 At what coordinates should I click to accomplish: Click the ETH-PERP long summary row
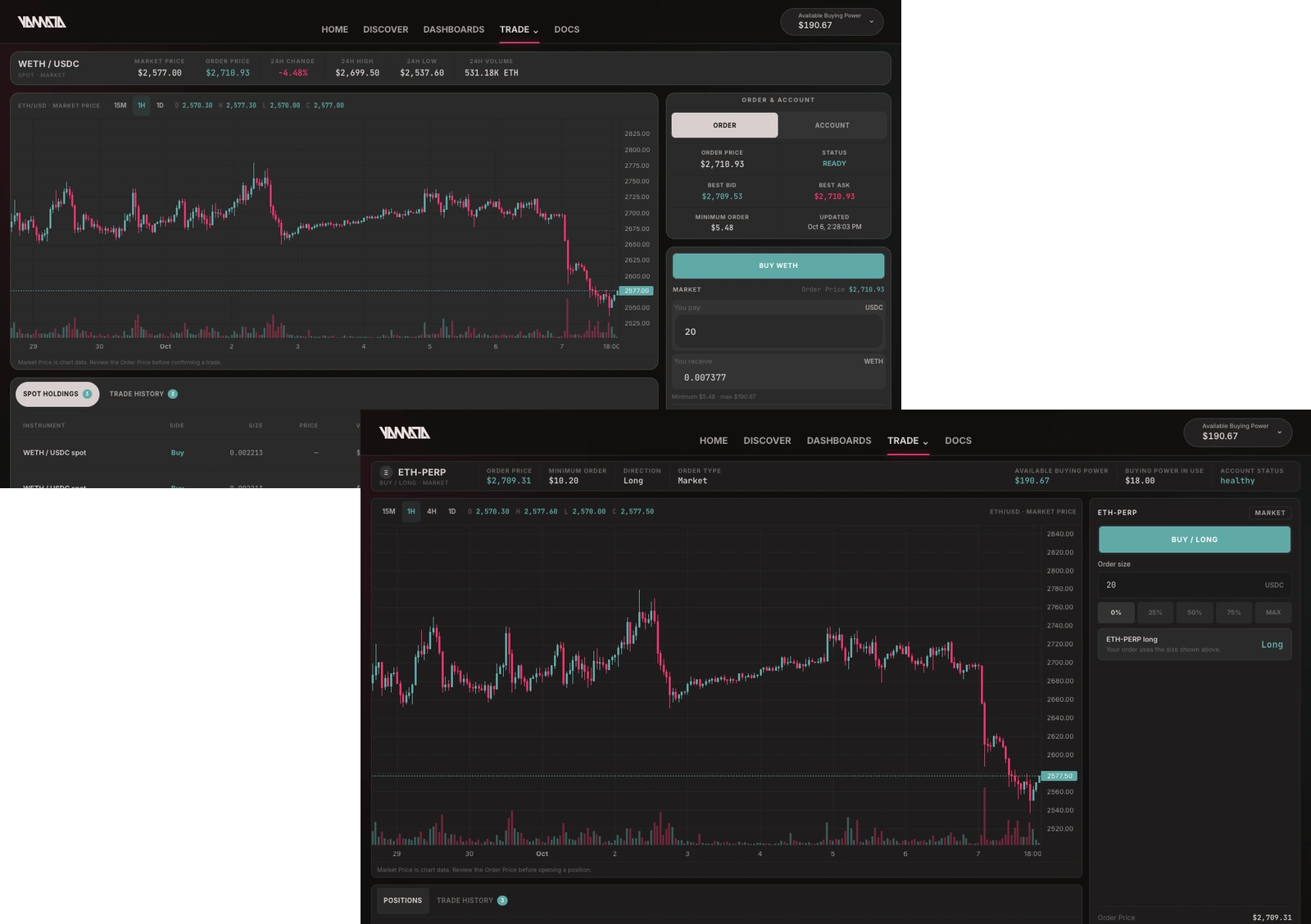[x=1195, y=644]
